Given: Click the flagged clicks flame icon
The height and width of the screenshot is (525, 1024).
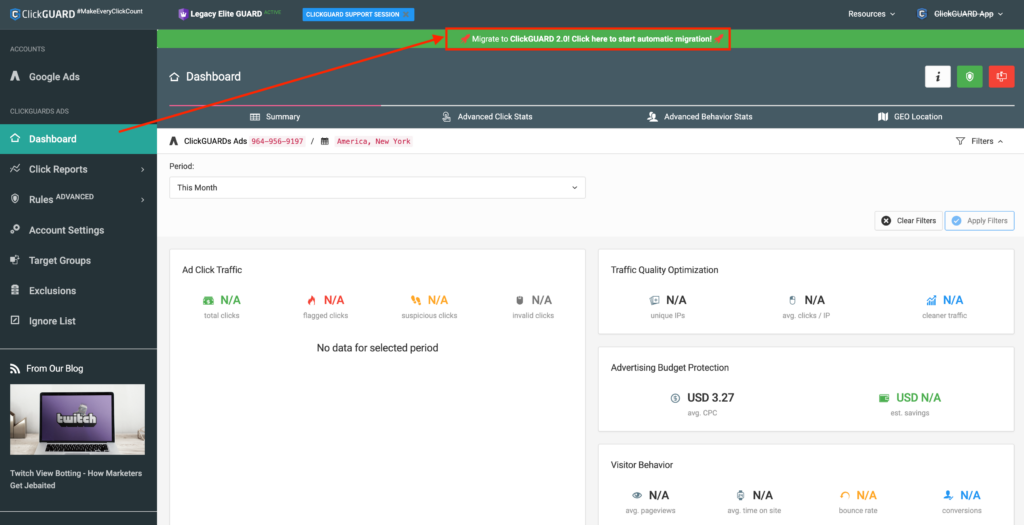Looking at the screenshot, I should coord(312,300).
